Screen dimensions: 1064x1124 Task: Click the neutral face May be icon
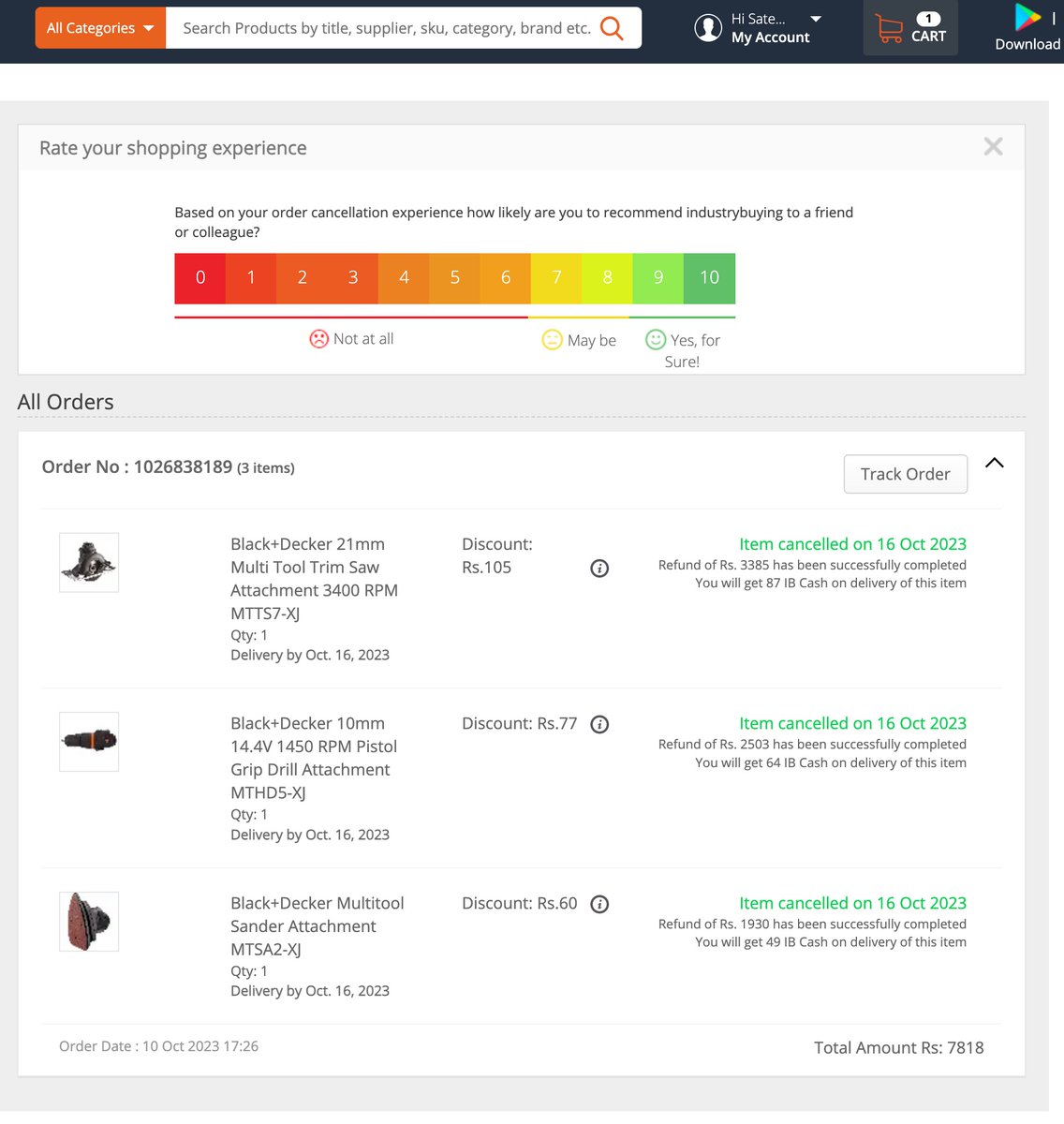pyautogui.click(x=553, y=340)
